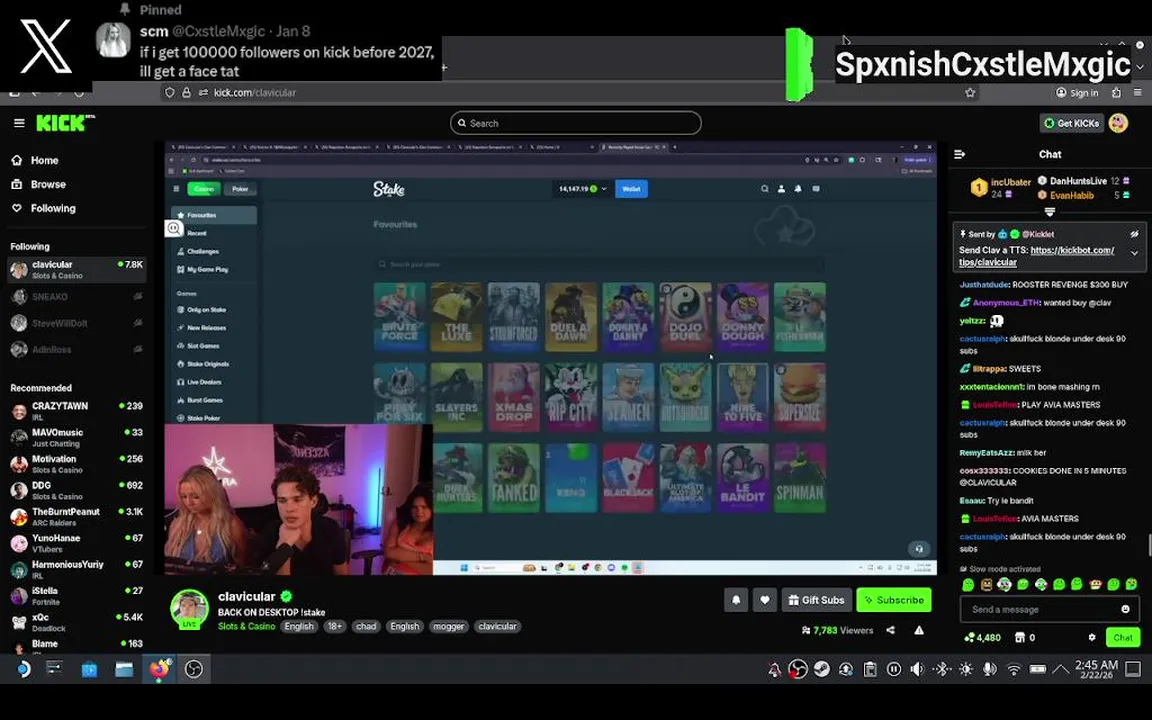Open the volume tray icon
The height and width of the screenshot is (720, 1152).
point(917,669)
